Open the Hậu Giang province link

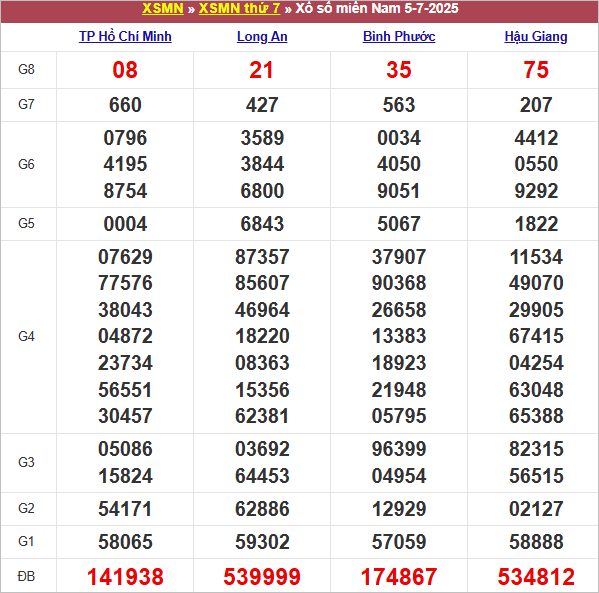coord(536,37)
